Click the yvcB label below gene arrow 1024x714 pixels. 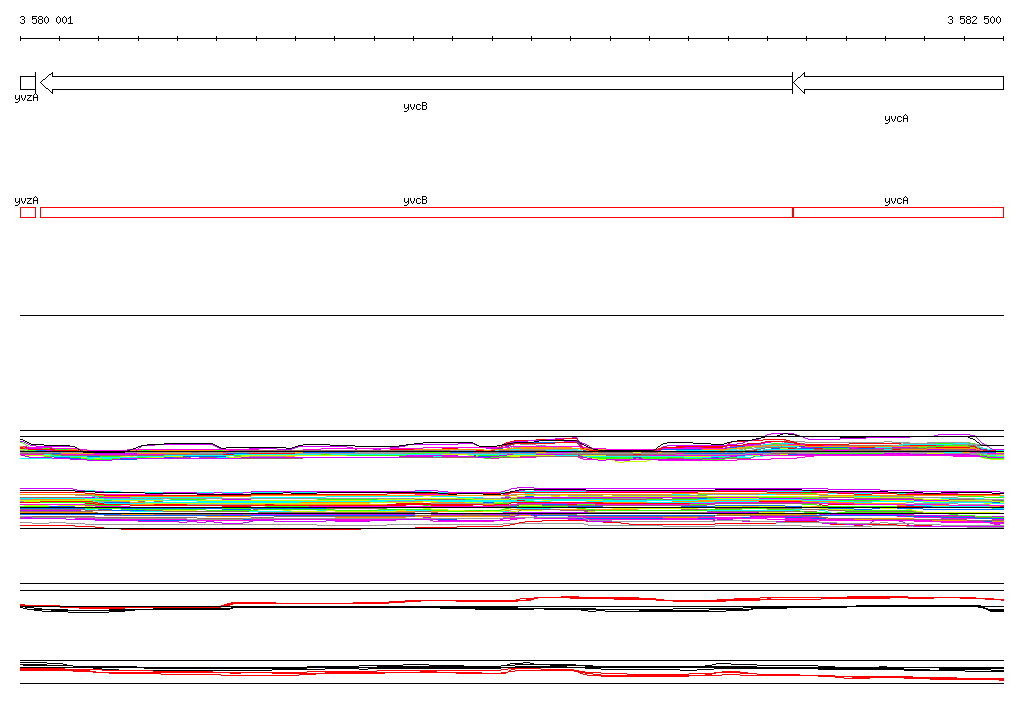[x=415, y=106]
